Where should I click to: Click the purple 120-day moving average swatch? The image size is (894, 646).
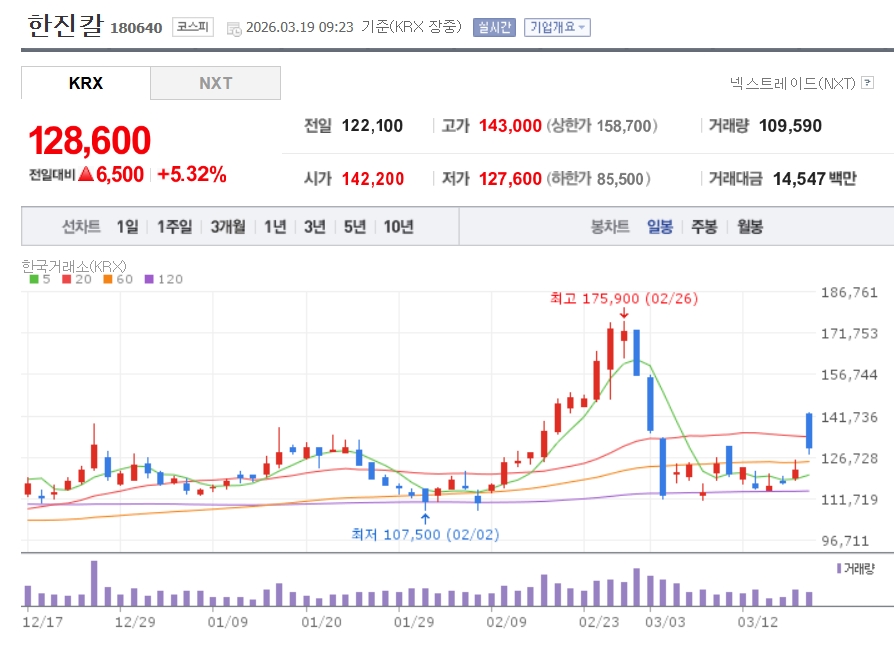click(149, 280)
